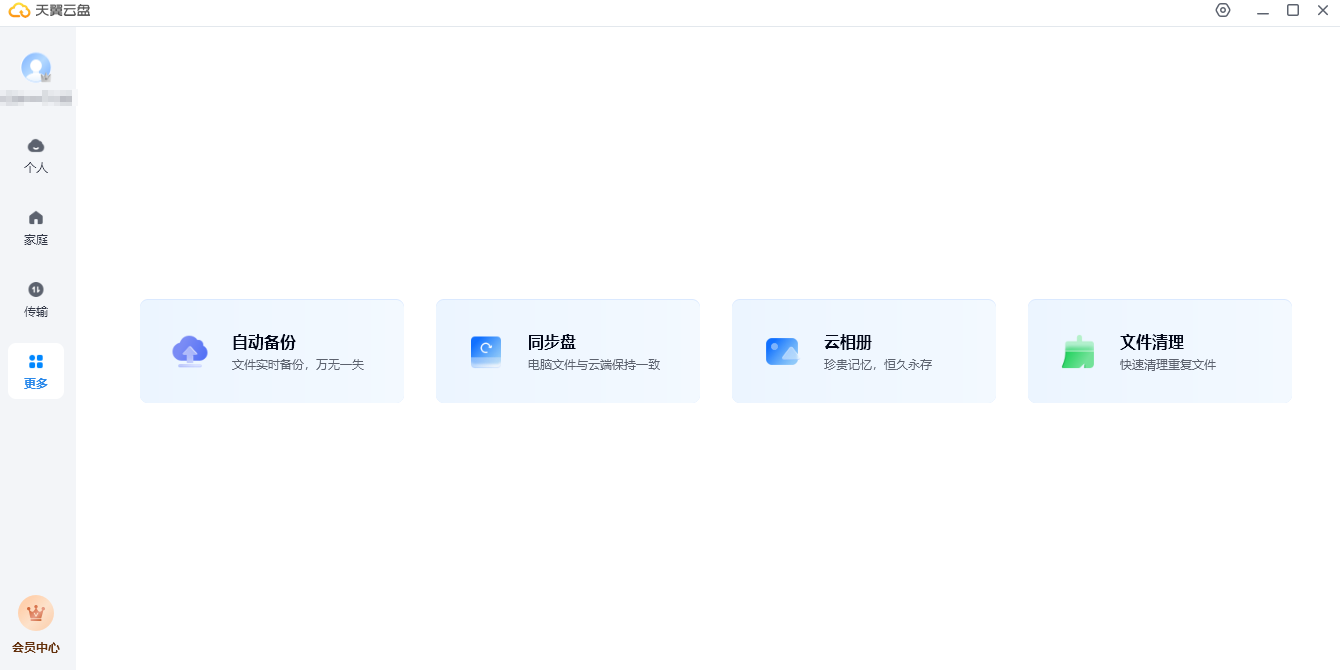The image size is (1340, 670).
Task: Click the 同步盘 sync icon
Action: point(486,351)
